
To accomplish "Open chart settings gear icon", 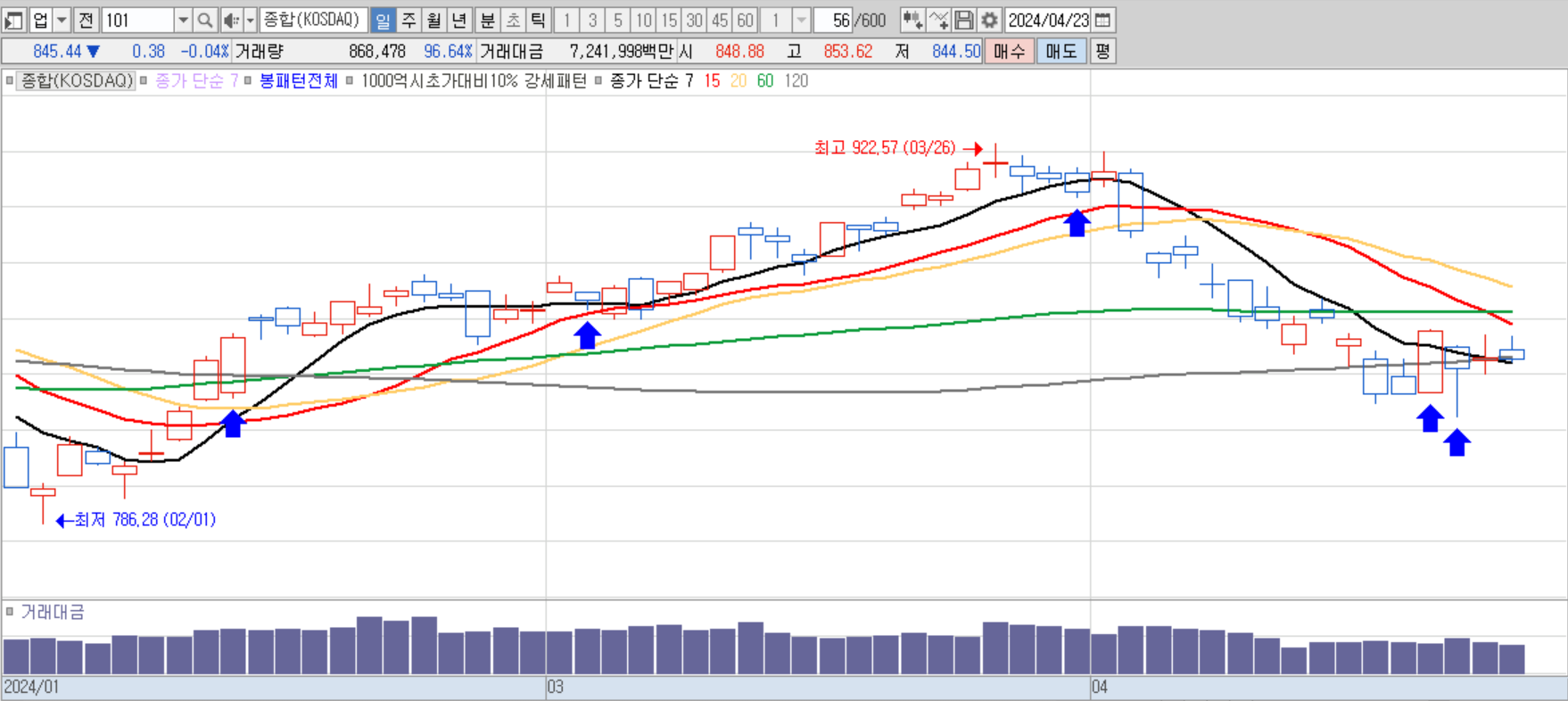I will [x=989, y=20].
